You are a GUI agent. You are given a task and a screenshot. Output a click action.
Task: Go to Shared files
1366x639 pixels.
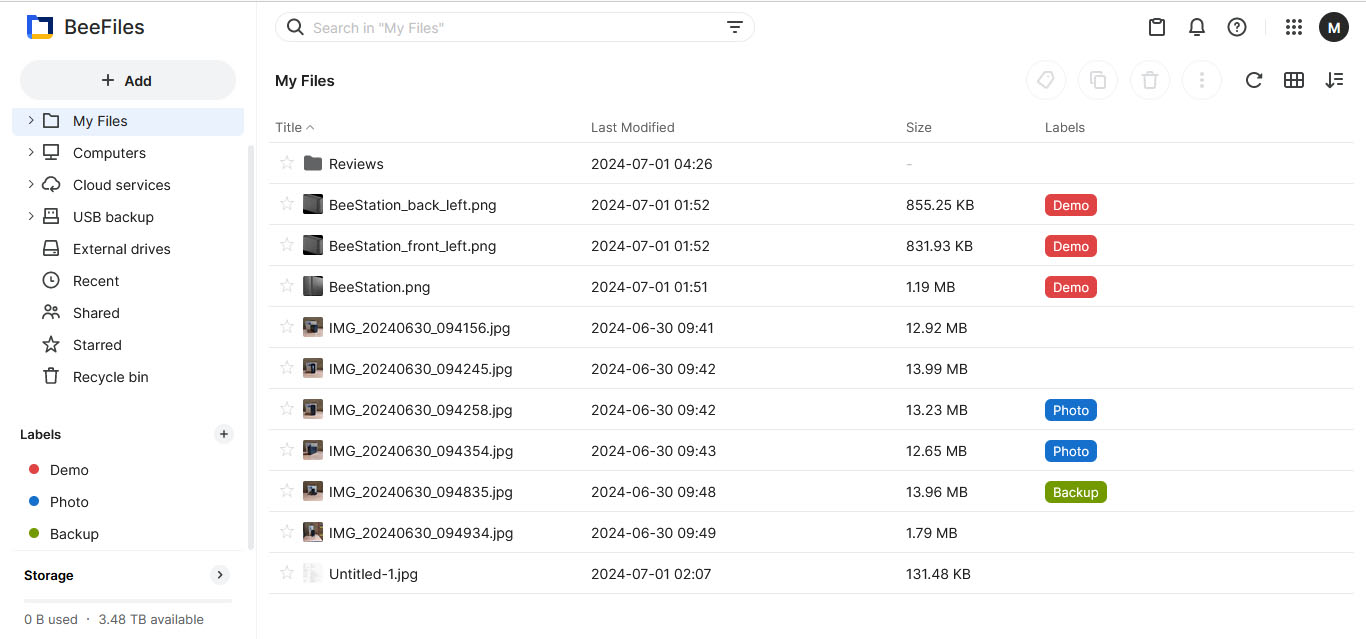click(x=96, y=313)
